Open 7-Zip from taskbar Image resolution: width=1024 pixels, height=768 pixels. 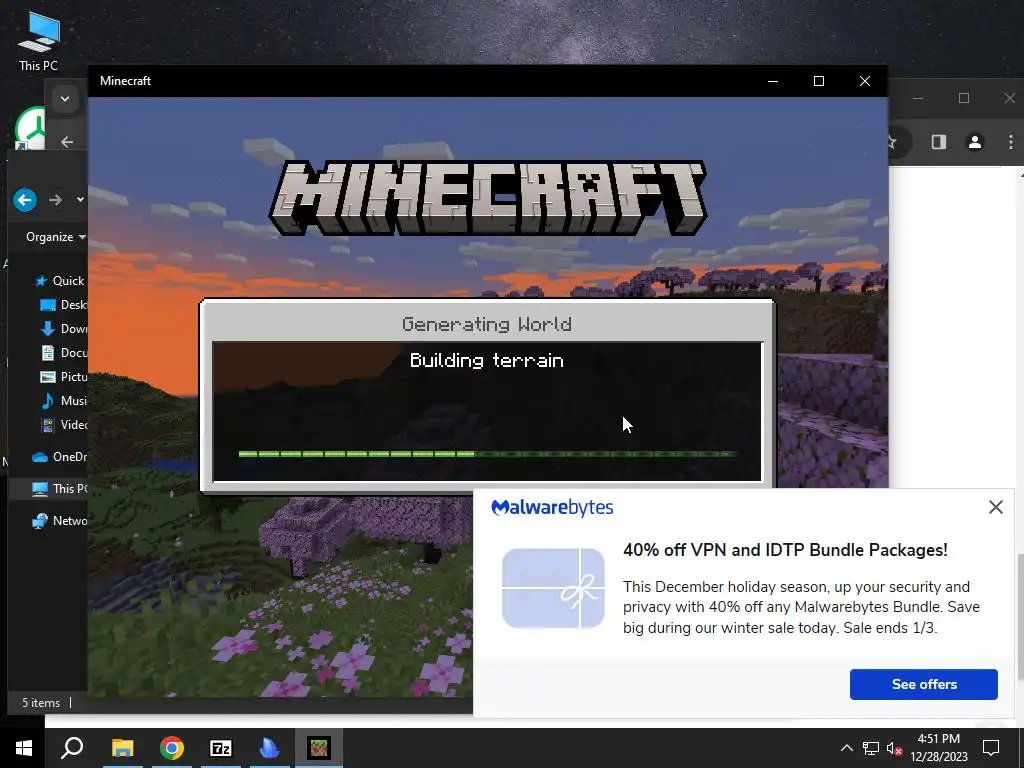221,748
